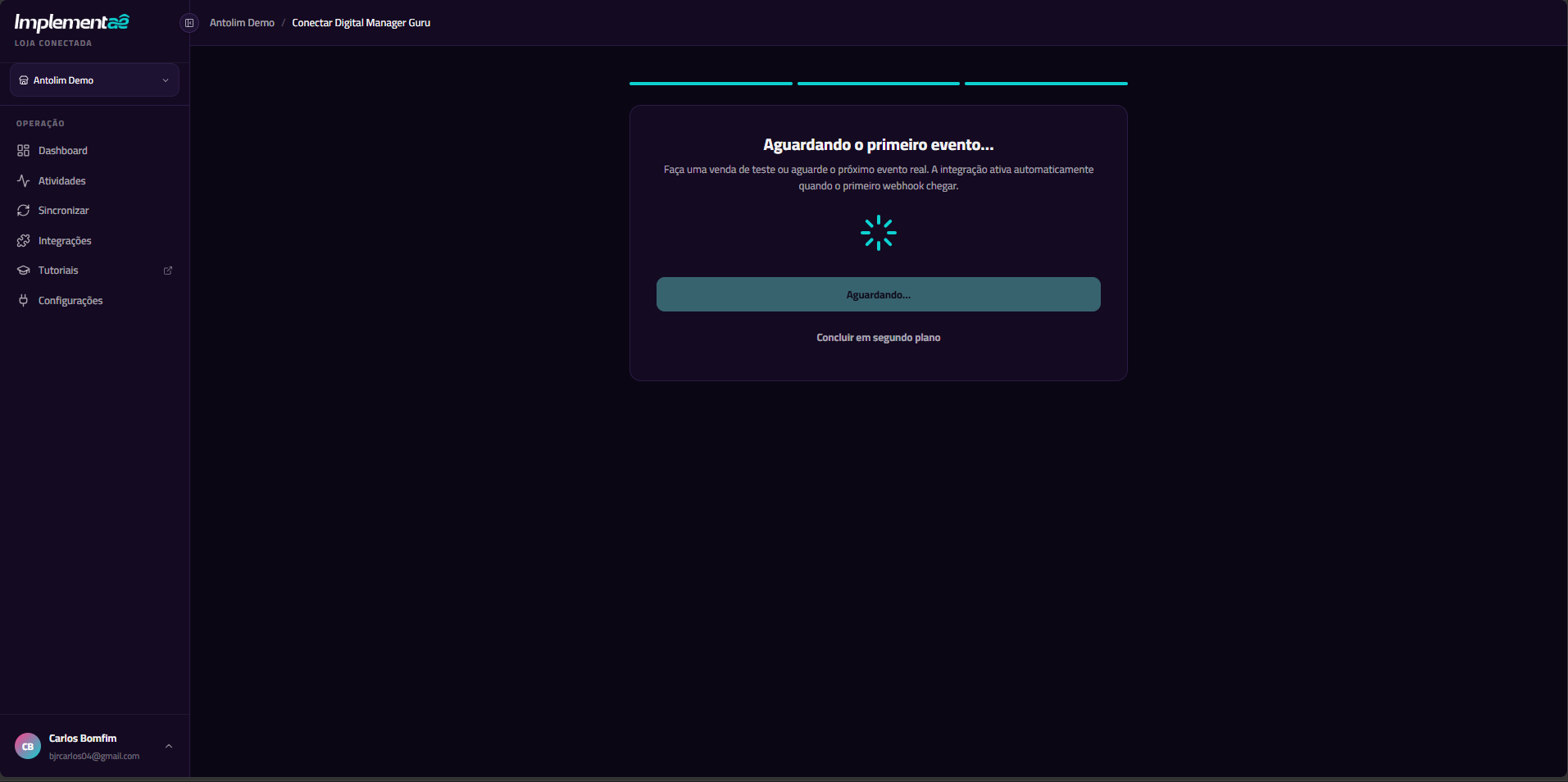Click the Dashboard grid icon
The width and height of the screenshot is (1568, 782).
point(24,151)
